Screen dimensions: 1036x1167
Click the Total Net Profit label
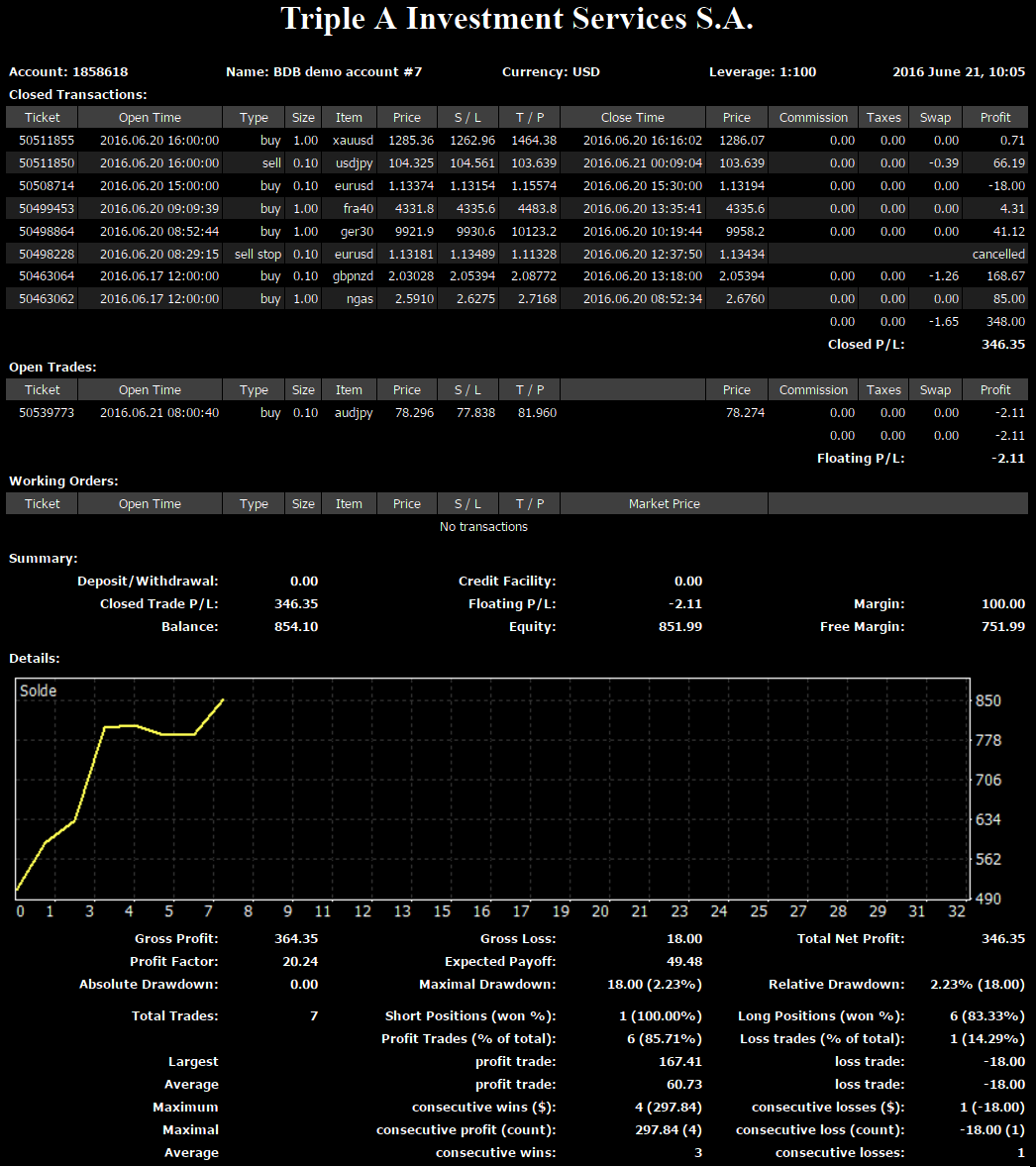(851, 938)
